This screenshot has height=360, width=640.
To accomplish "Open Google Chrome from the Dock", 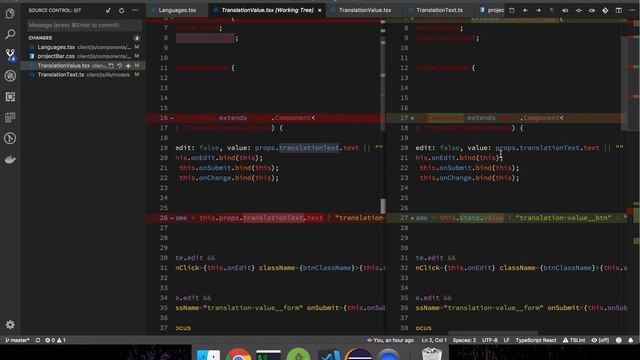I will [x=238, y=354].
